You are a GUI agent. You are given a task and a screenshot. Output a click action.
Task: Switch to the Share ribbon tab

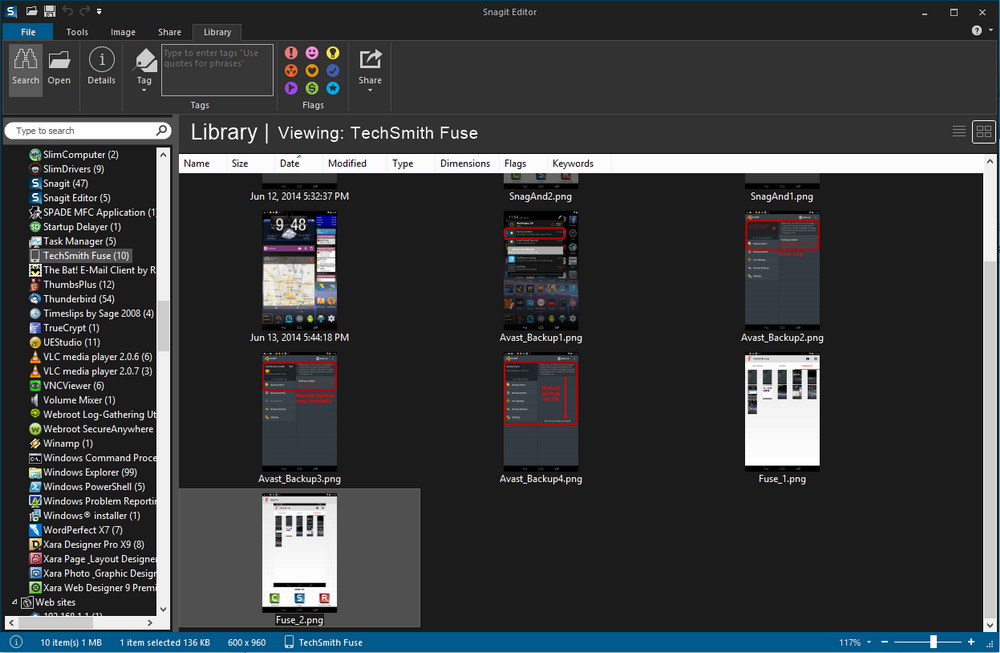[x=170, y=32]
